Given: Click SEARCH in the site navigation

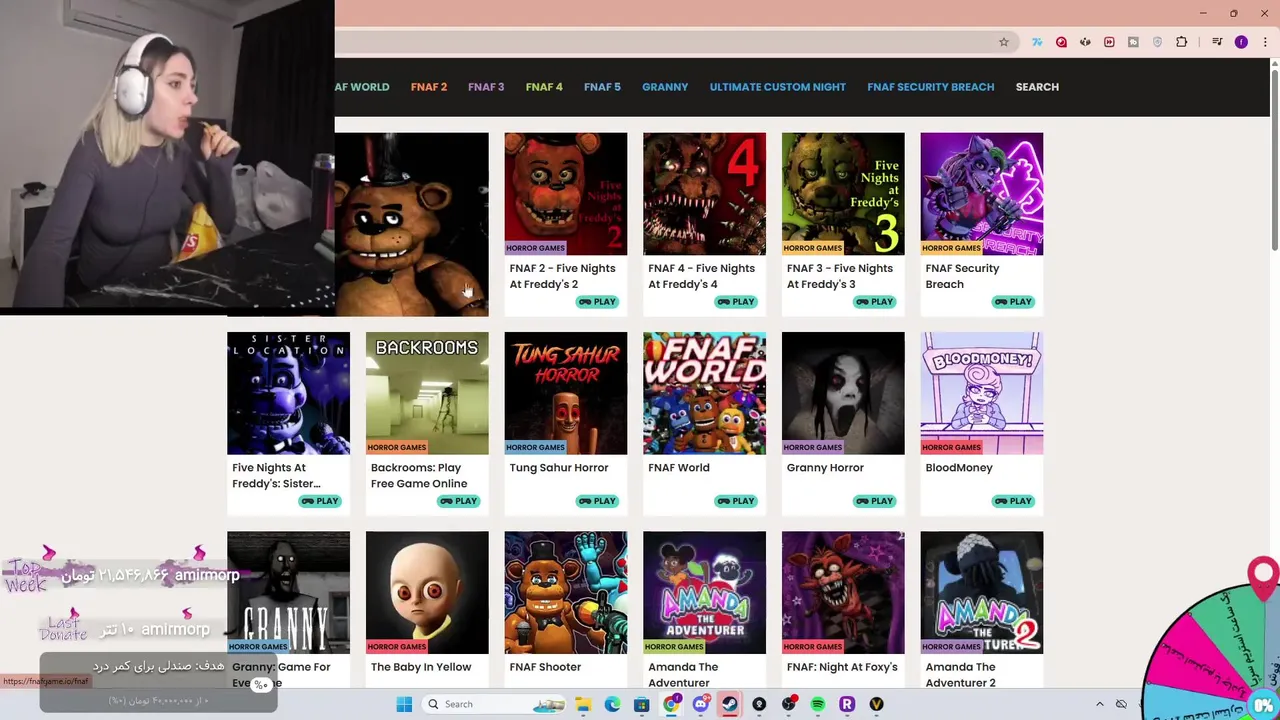Looking at the screenshot, I should [1037, 87].
